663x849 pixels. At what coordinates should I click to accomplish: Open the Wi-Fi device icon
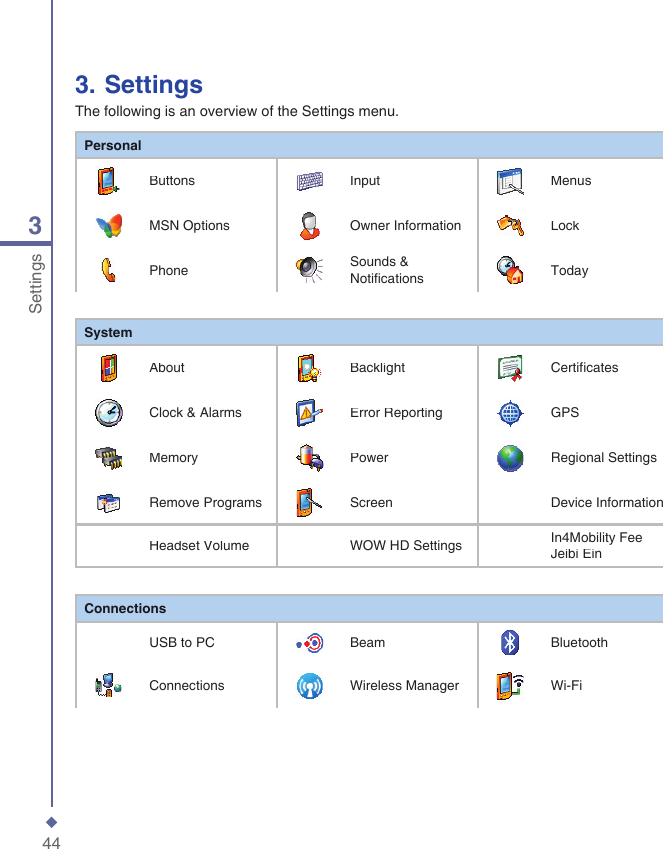(510, 685)
